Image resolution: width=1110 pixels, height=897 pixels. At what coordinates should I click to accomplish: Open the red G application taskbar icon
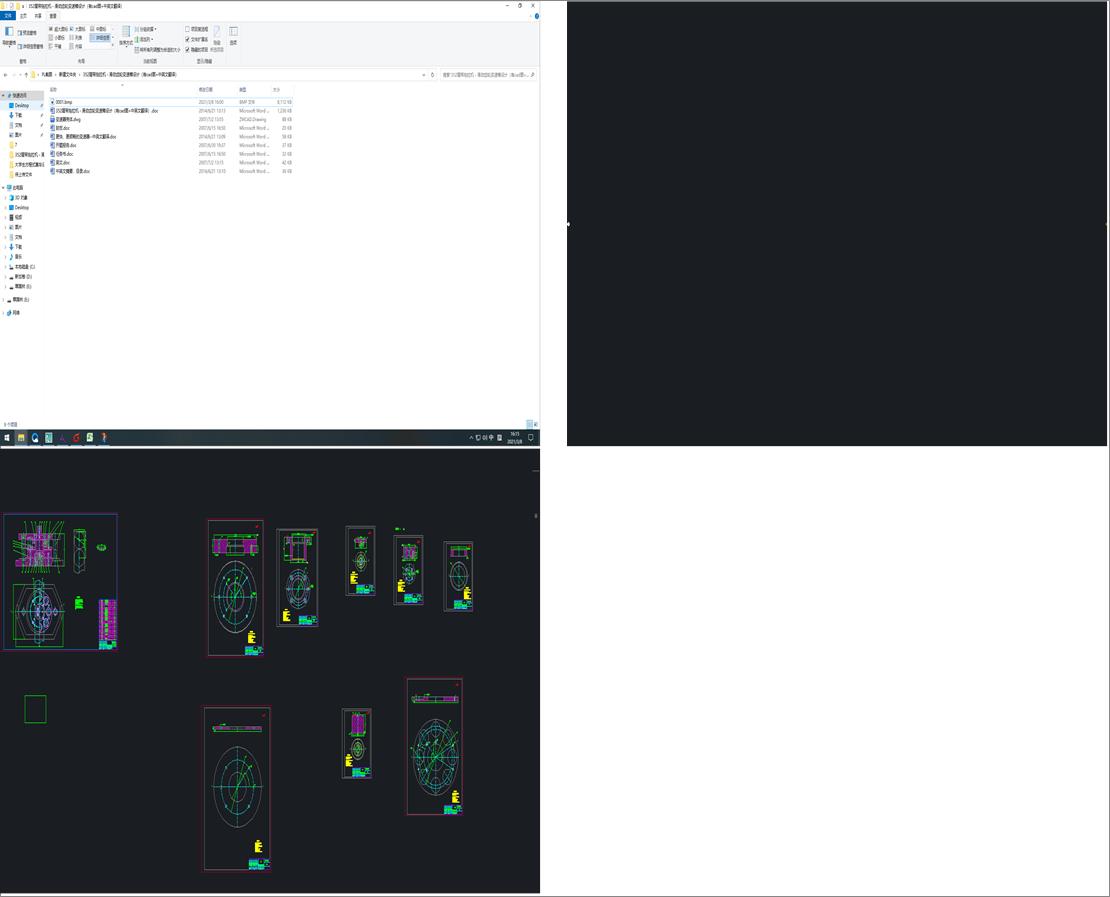(76, 438)
